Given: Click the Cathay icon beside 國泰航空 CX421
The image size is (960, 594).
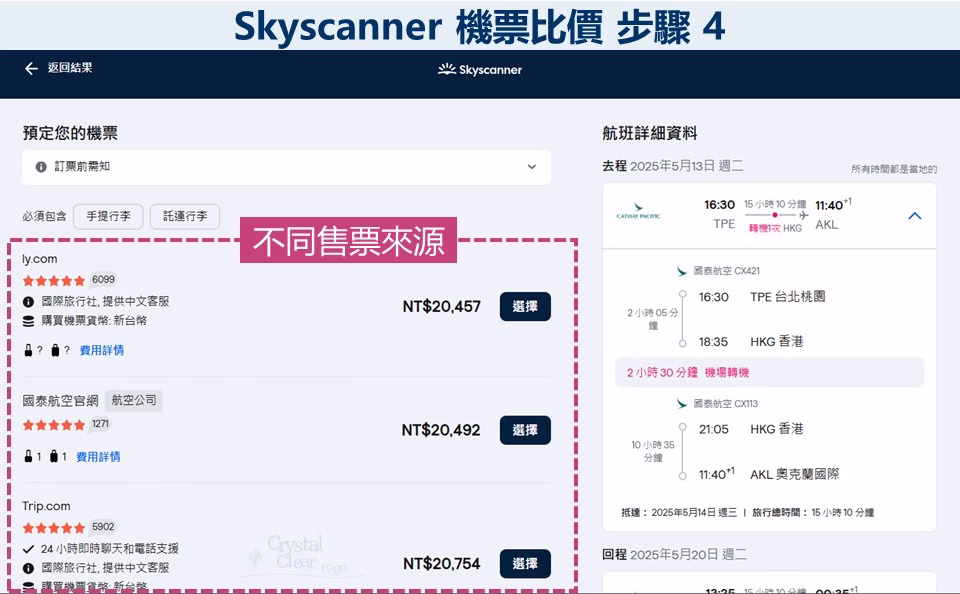Looking at the screenshot, I should (681, 271).
